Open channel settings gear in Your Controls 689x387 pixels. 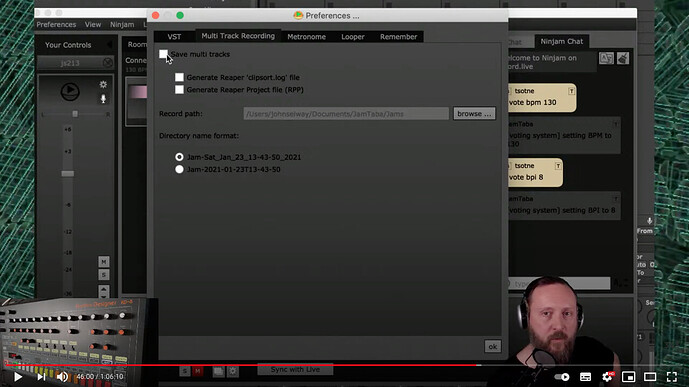[x=103, y=84]
